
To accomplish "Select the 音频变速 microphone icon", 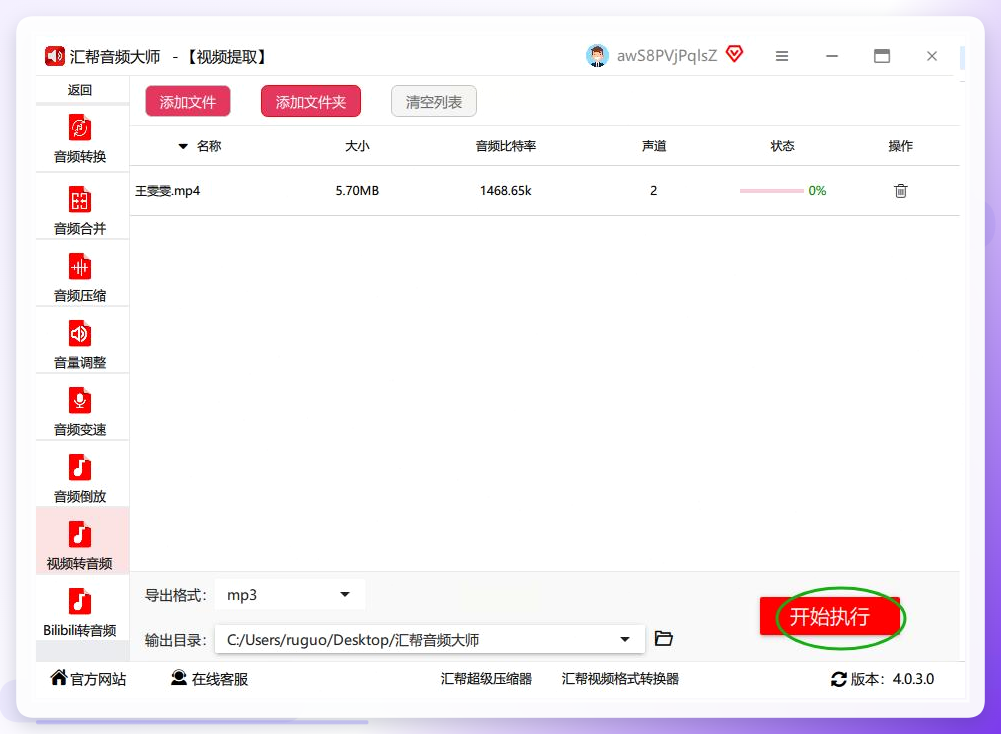I will pyautogui.click(x=80, y=400).
